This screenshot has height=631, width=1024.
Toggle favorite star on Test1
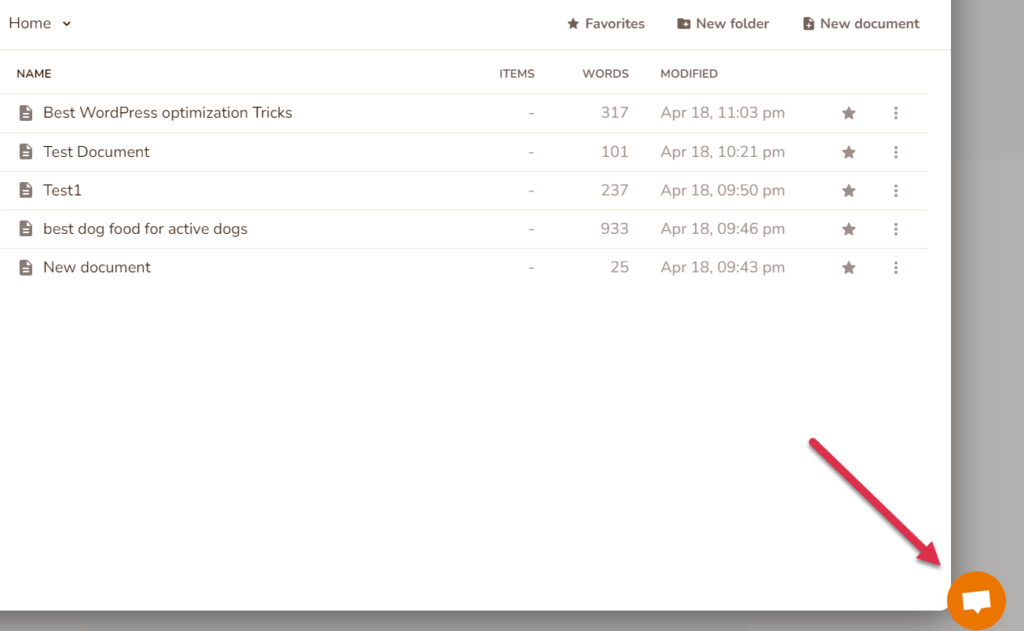[x=849, y=190]
